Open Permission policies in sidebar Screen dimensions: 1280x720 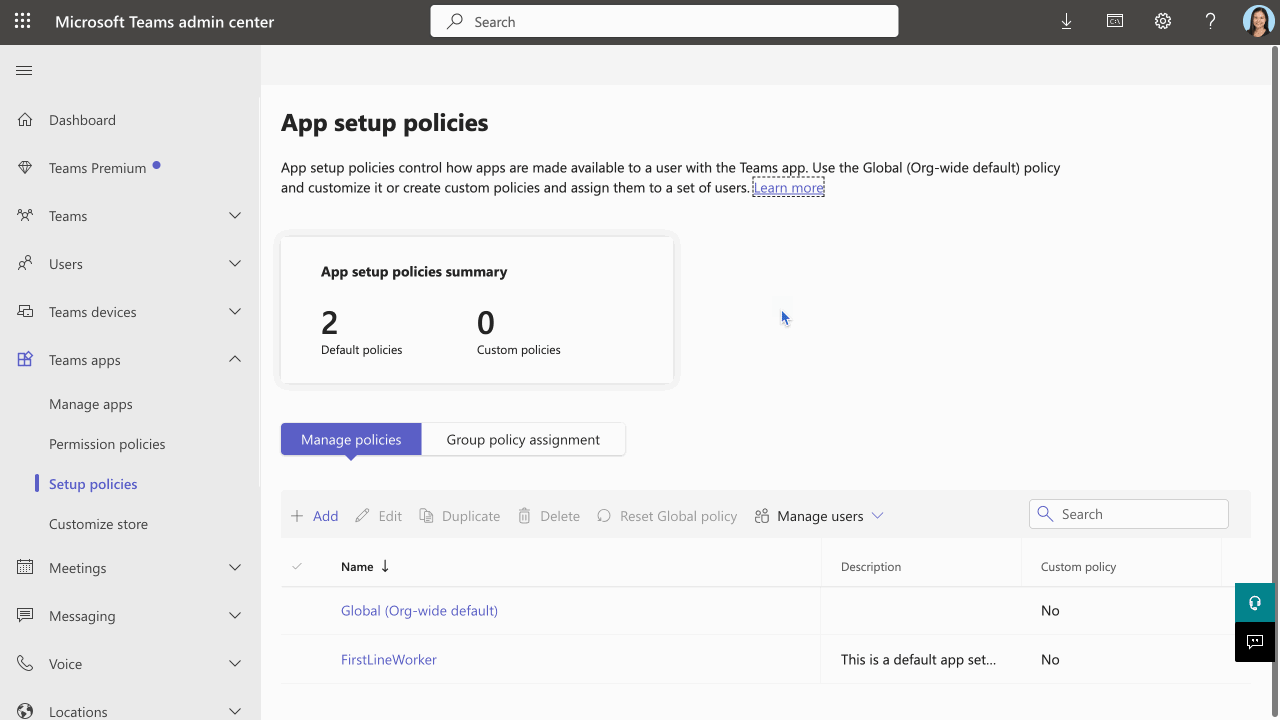pyautogui.click(x=107, y=444)
